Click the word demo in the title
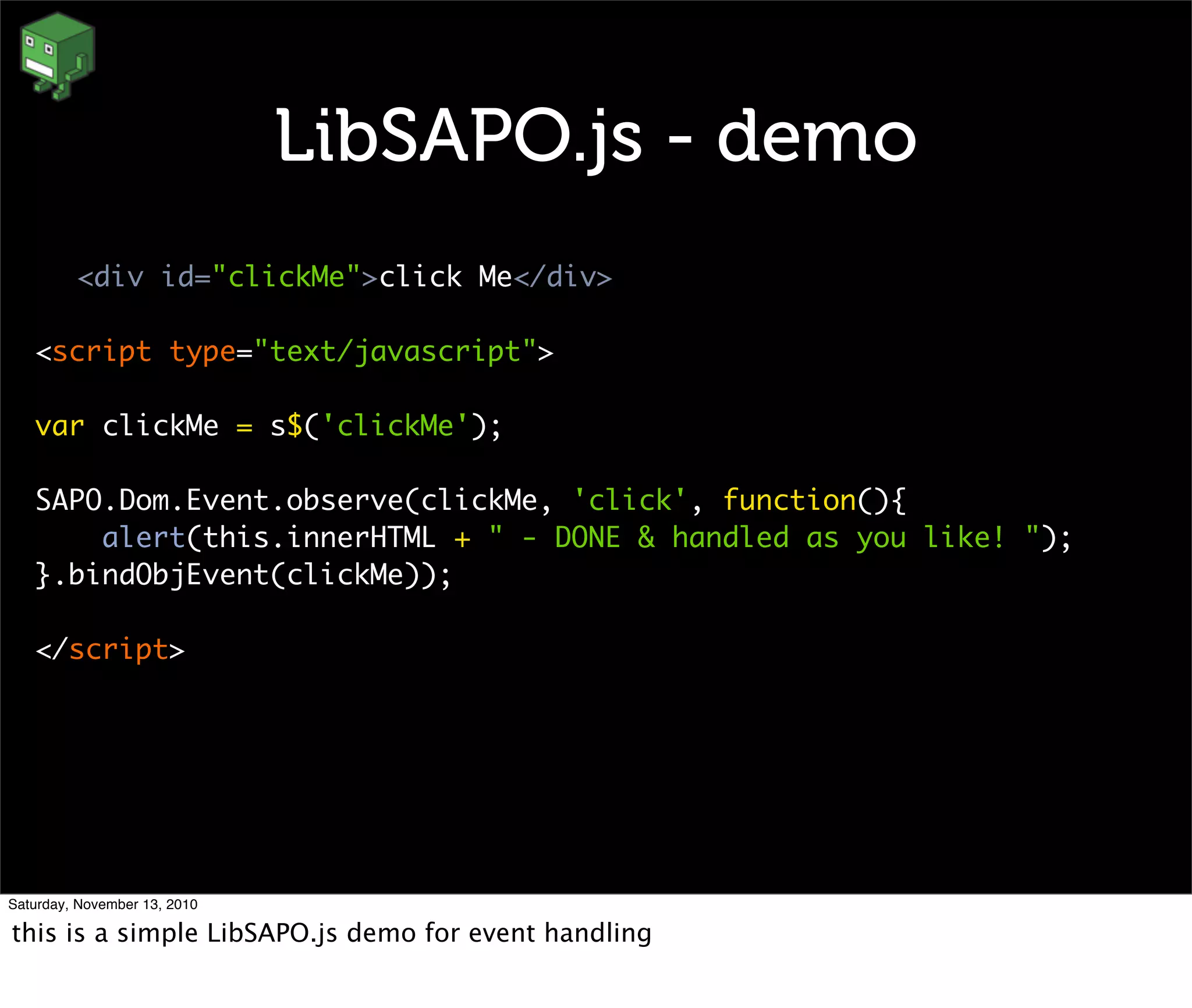 point(816,137)
